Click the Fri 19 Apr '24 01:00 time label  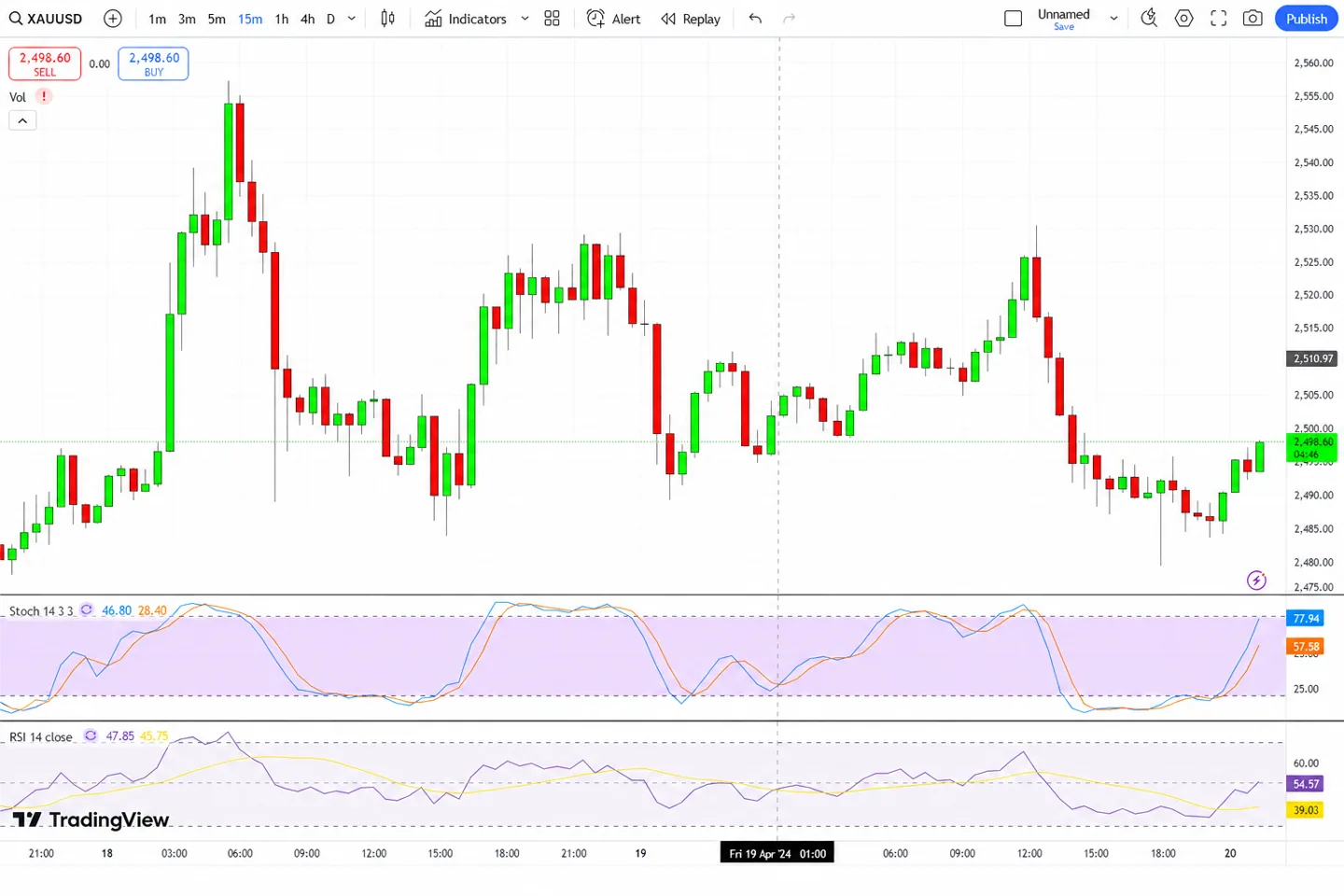[x=777, y=853]
